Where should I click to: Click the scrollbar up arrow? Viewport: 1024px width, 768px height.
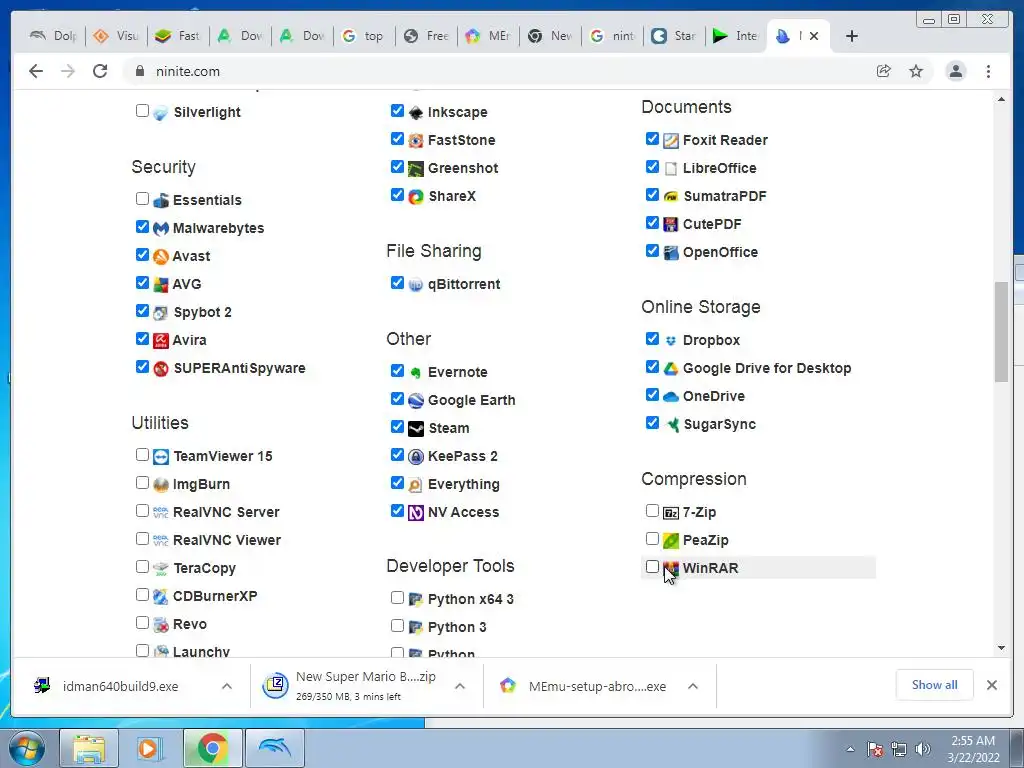[x=1001, y=99]
